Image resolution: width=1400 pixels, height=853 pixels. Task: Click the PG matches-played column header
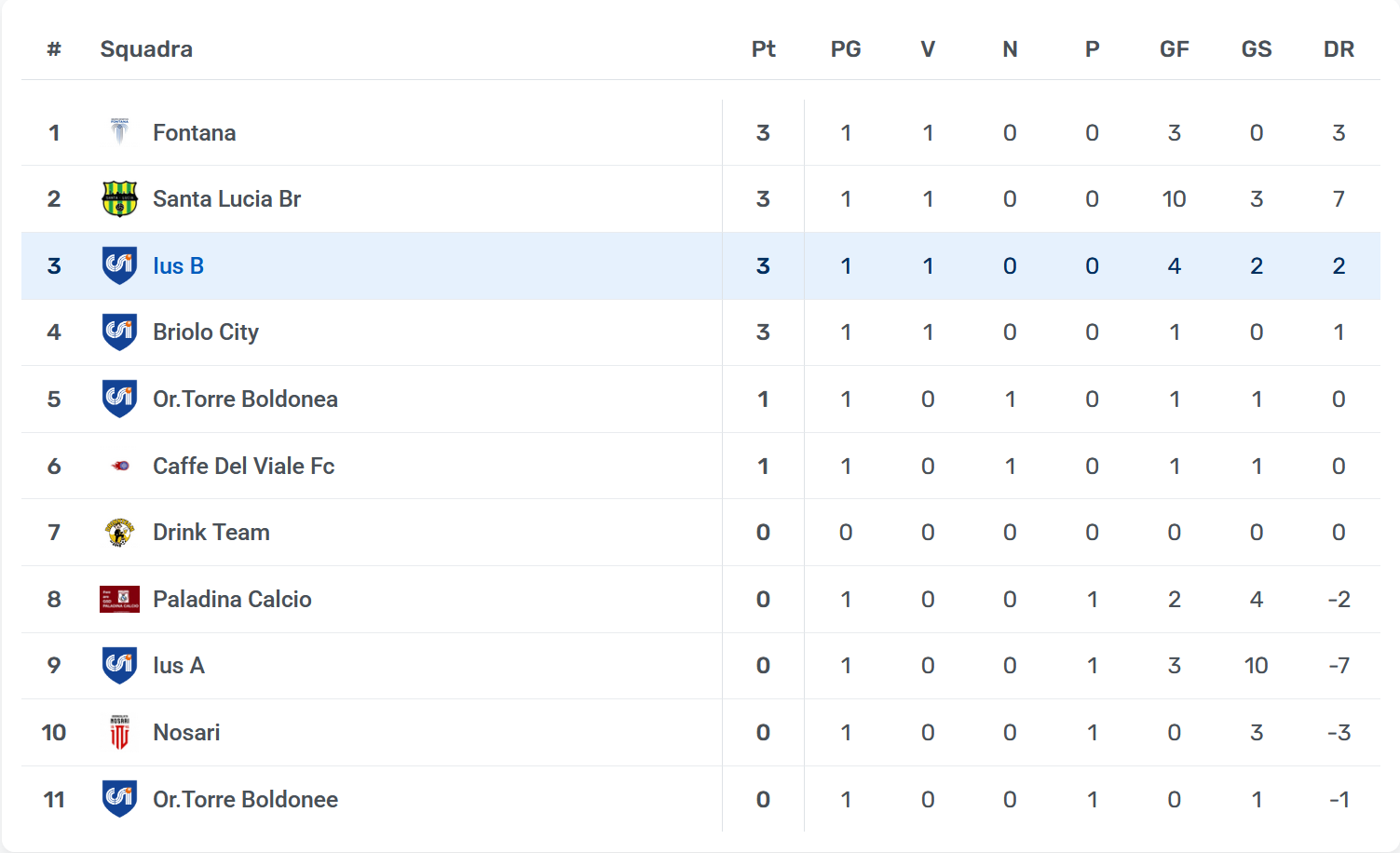click(846, 49)
